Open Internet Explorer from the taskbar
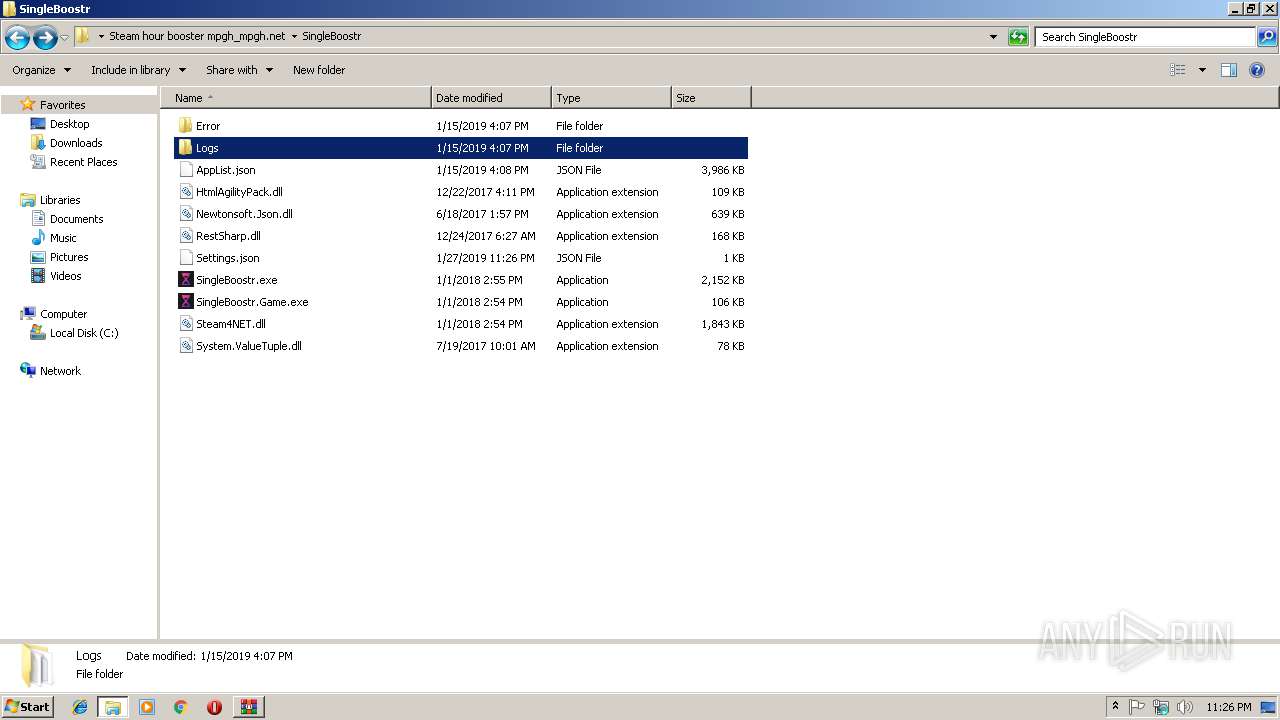1280x720 pixels. click(x=80, y=707)
